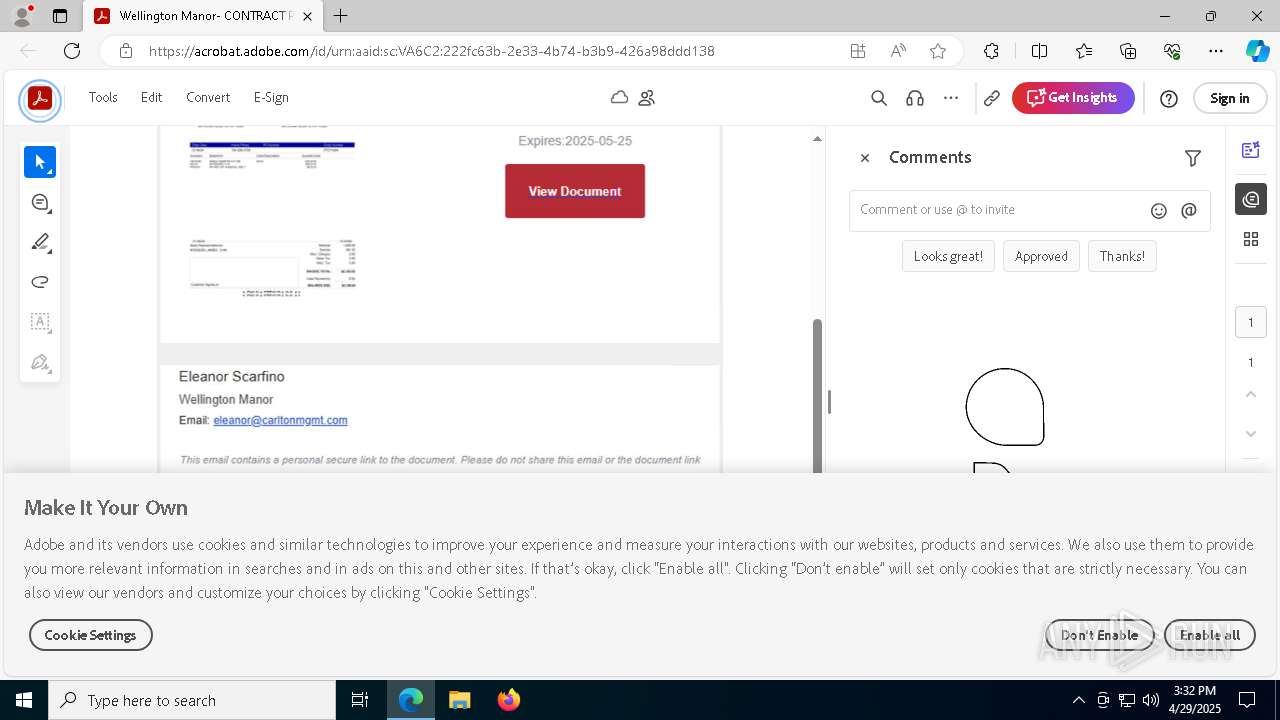Screen dimensions: 1280x720
Task: Click the Enable all cookies button
Action: [x=1209, y=635]
